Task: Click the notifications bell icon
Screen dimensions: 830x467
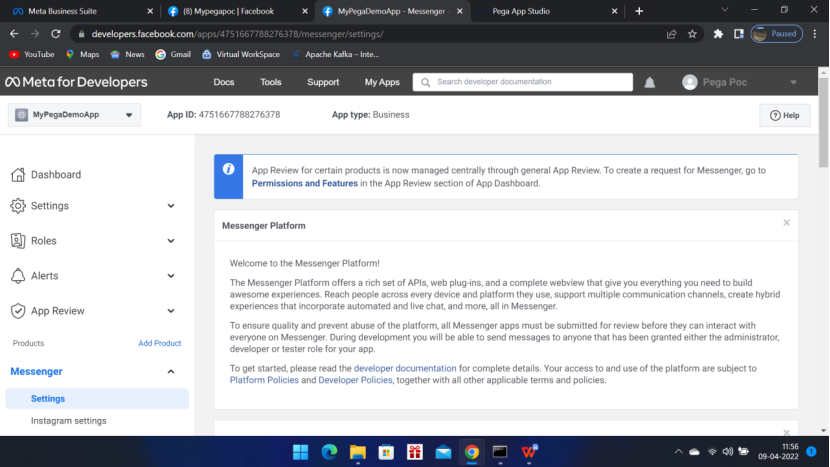Action: click(649, 83)
